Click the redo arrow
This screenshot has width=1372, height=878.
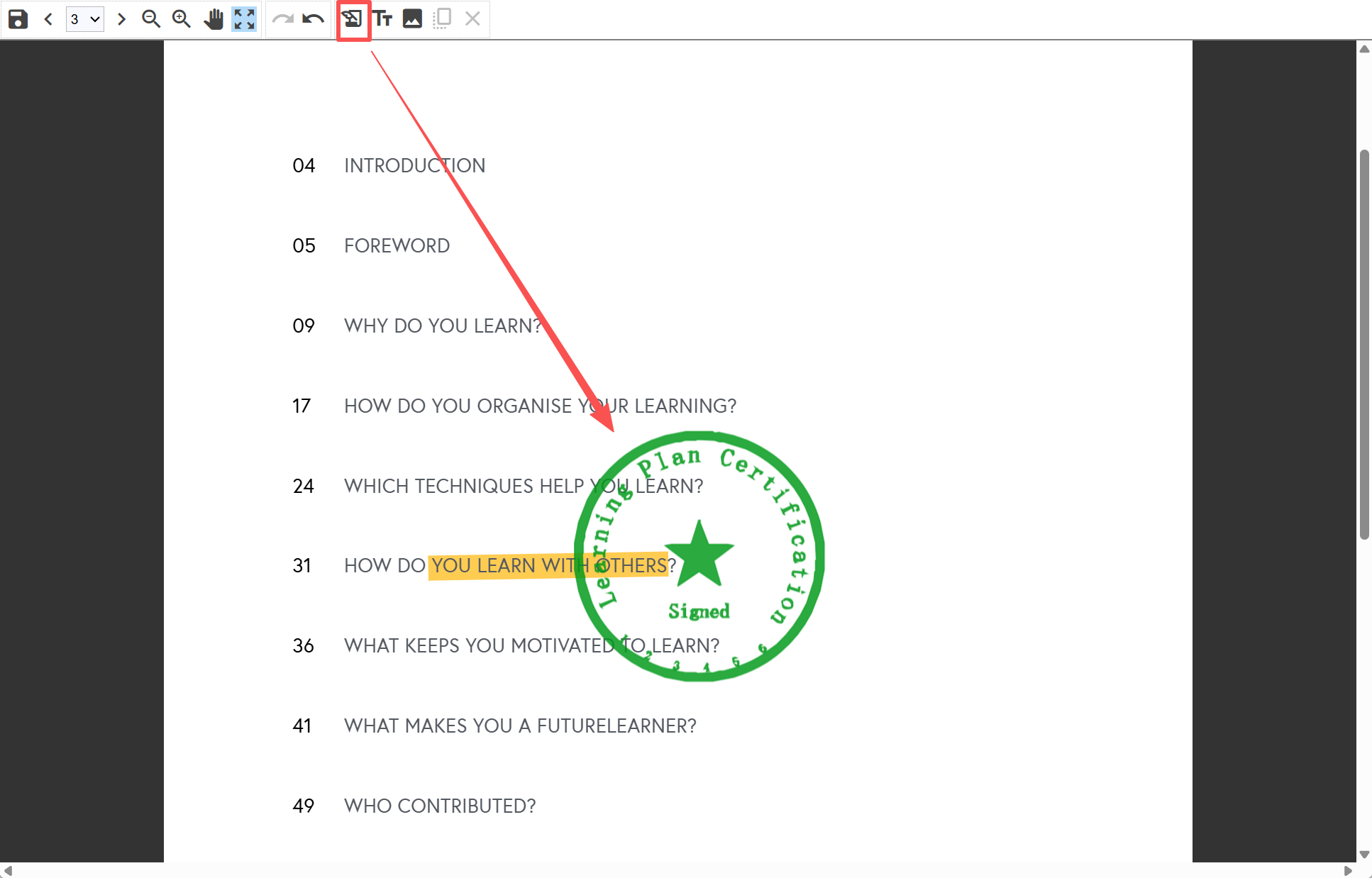282,19
